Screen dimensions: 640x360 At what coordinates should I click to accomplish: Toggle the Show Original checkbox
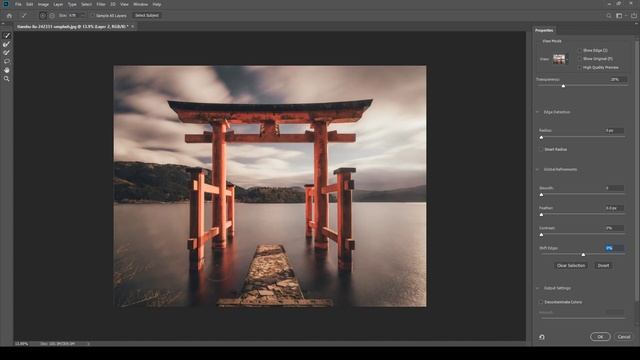point(580,59)
